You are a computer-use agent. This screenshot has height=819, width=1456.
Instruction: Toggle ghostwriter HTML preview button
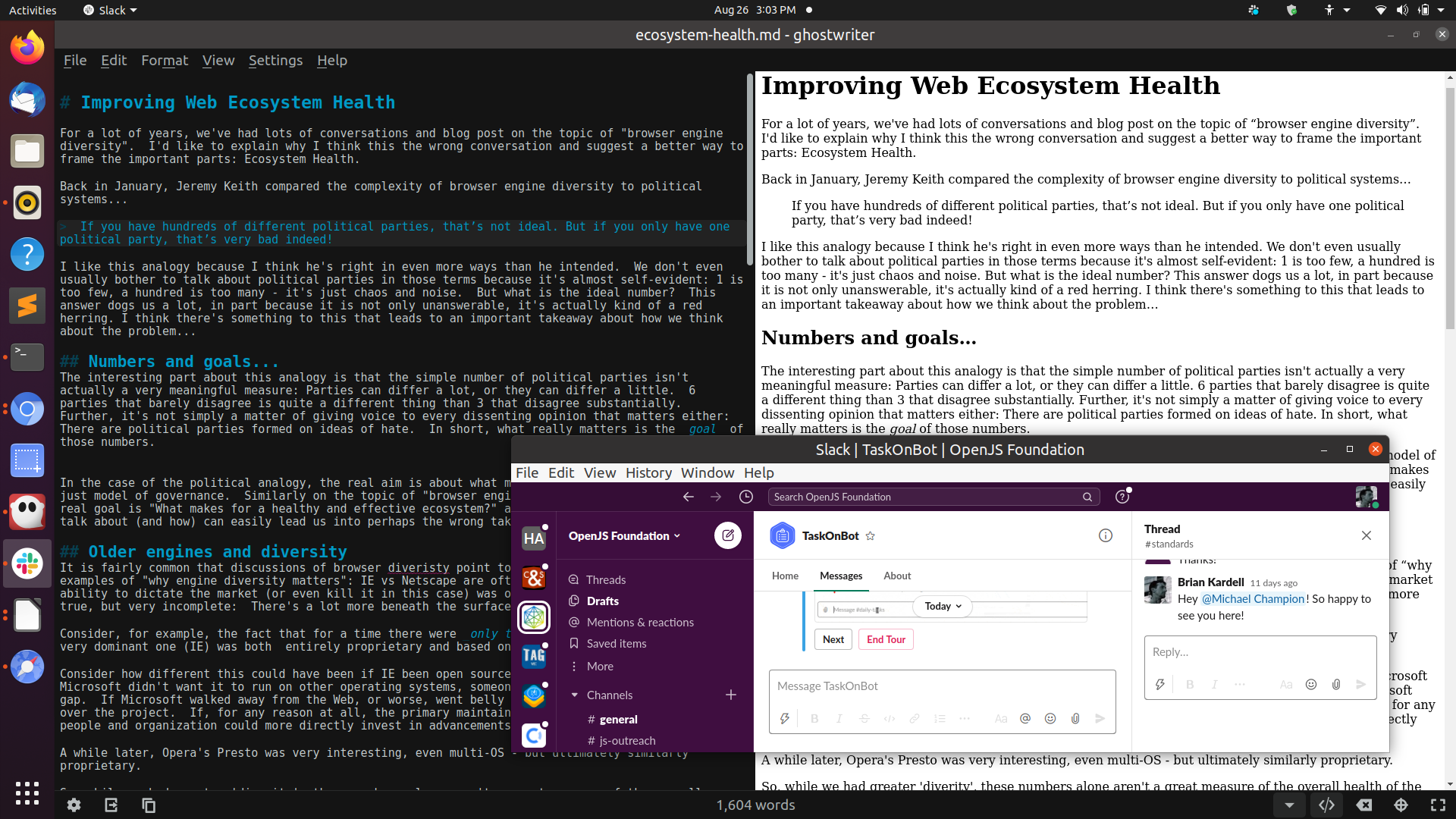tap(1326, 805)
